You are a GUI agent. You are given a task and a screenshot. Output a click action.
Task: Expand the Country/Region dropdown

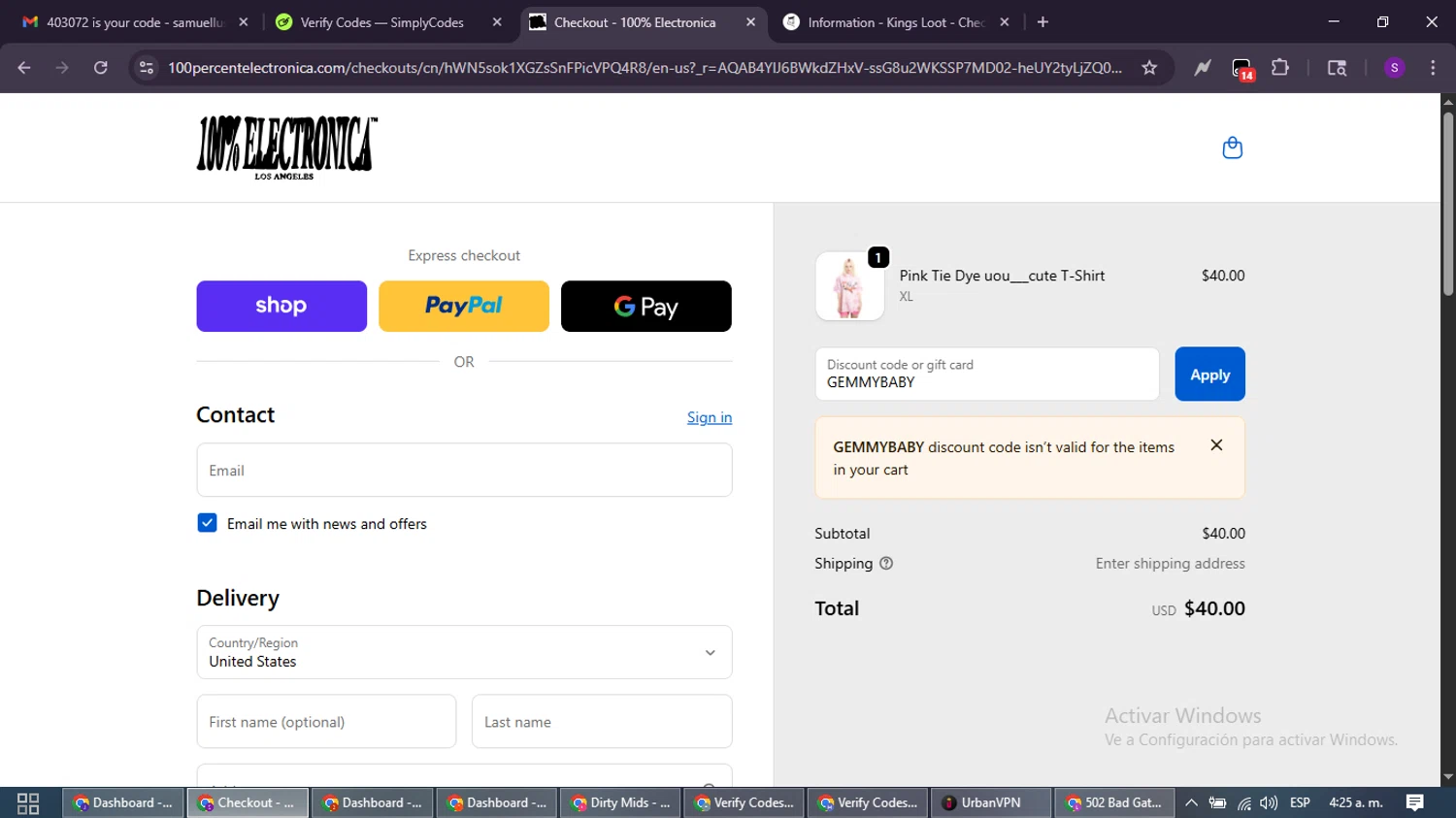click(464, 652)
